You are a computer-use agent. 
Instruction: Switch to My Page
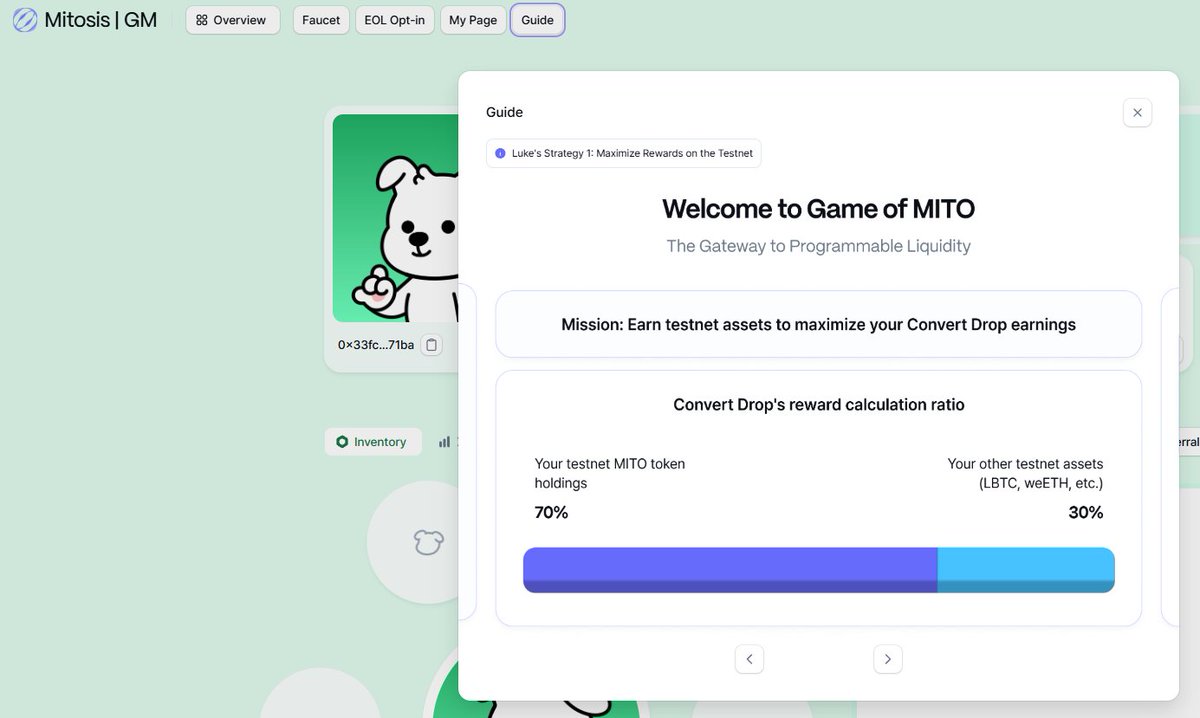click(x=473, y=20)
